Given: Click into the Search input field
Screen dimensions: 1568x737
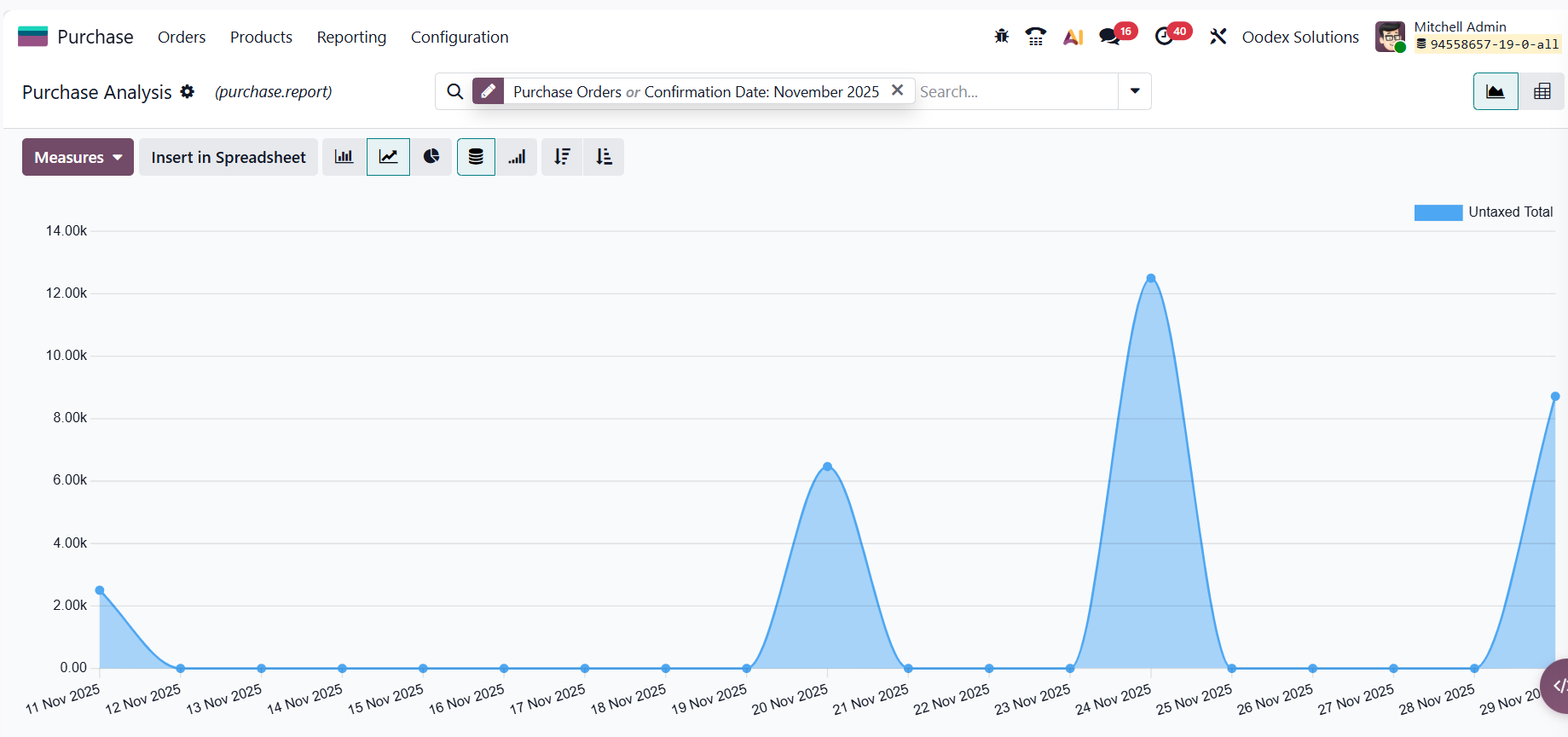Looking at the screenshot, I should click(1015, 91).
